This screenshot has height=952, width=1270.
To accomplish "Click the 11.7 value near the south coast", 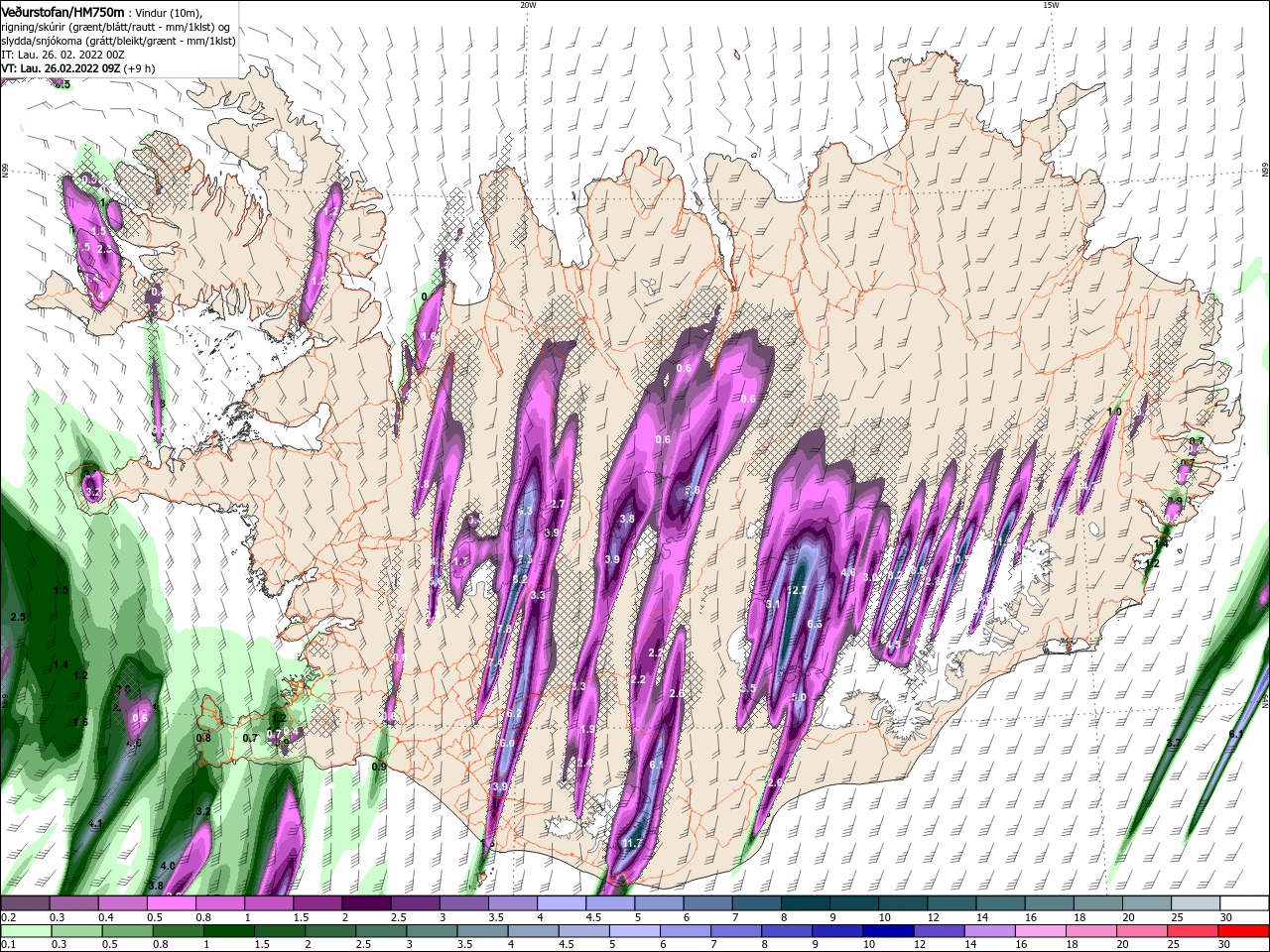I will [632, 843].
